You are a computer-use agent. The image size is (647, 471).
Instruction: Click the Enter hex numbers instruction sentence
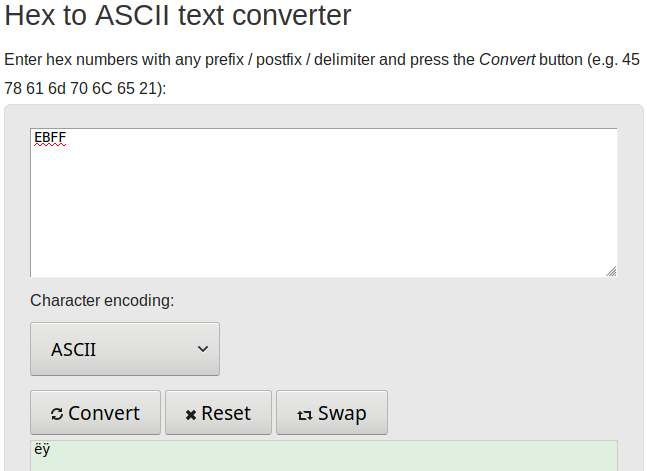pos(322,74)
